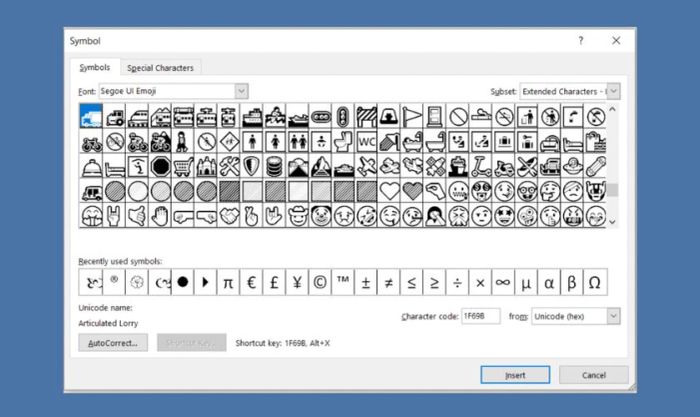
Task: Close the Symbol dialog
Action: [616, 41]
